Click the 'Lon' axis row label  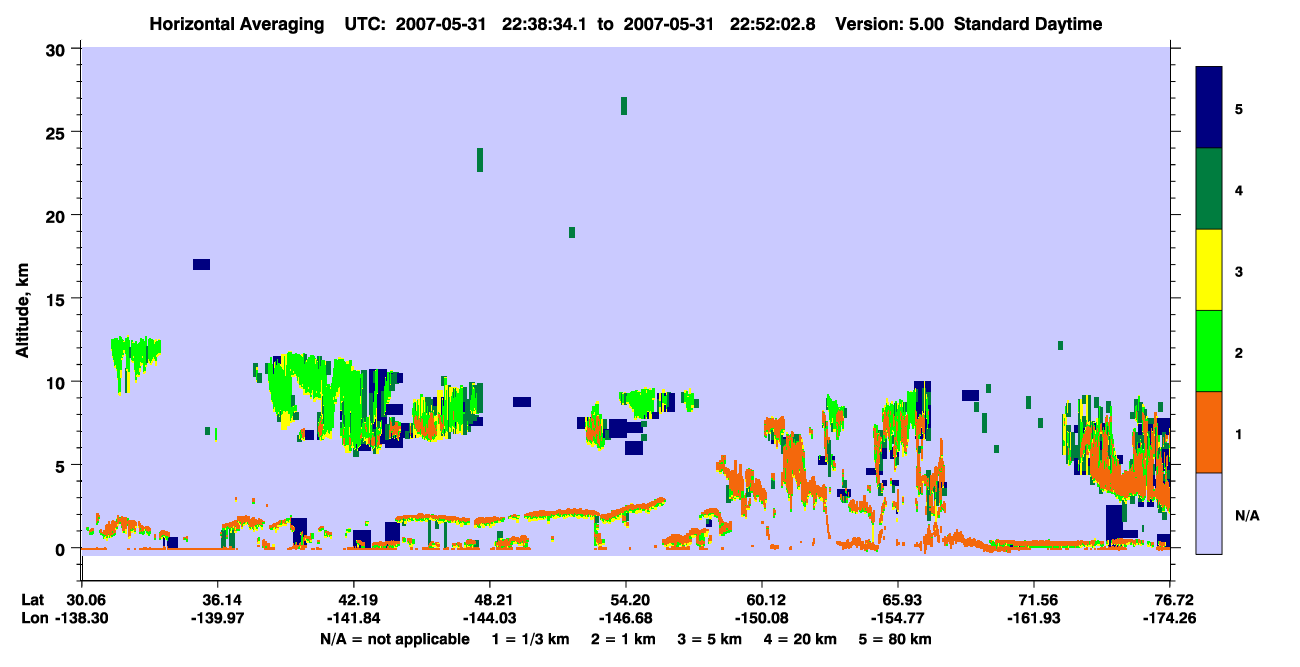[33, 618]
